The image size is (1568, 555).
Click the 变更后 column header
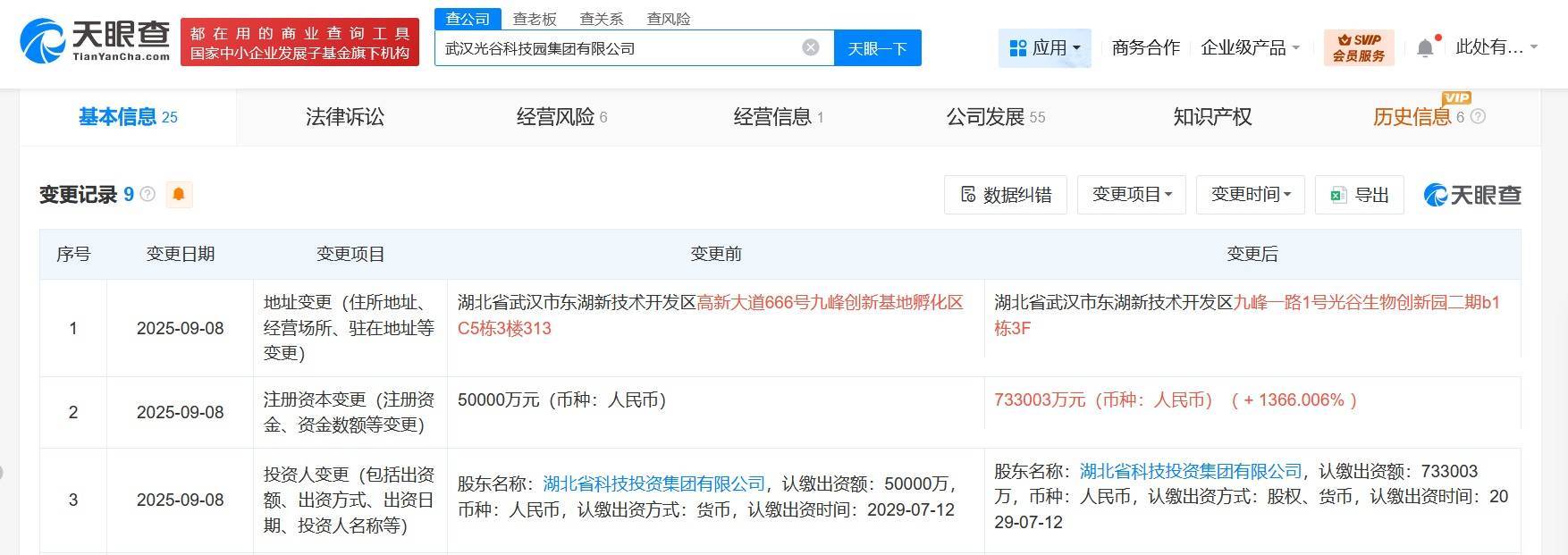click(1252, 254)
